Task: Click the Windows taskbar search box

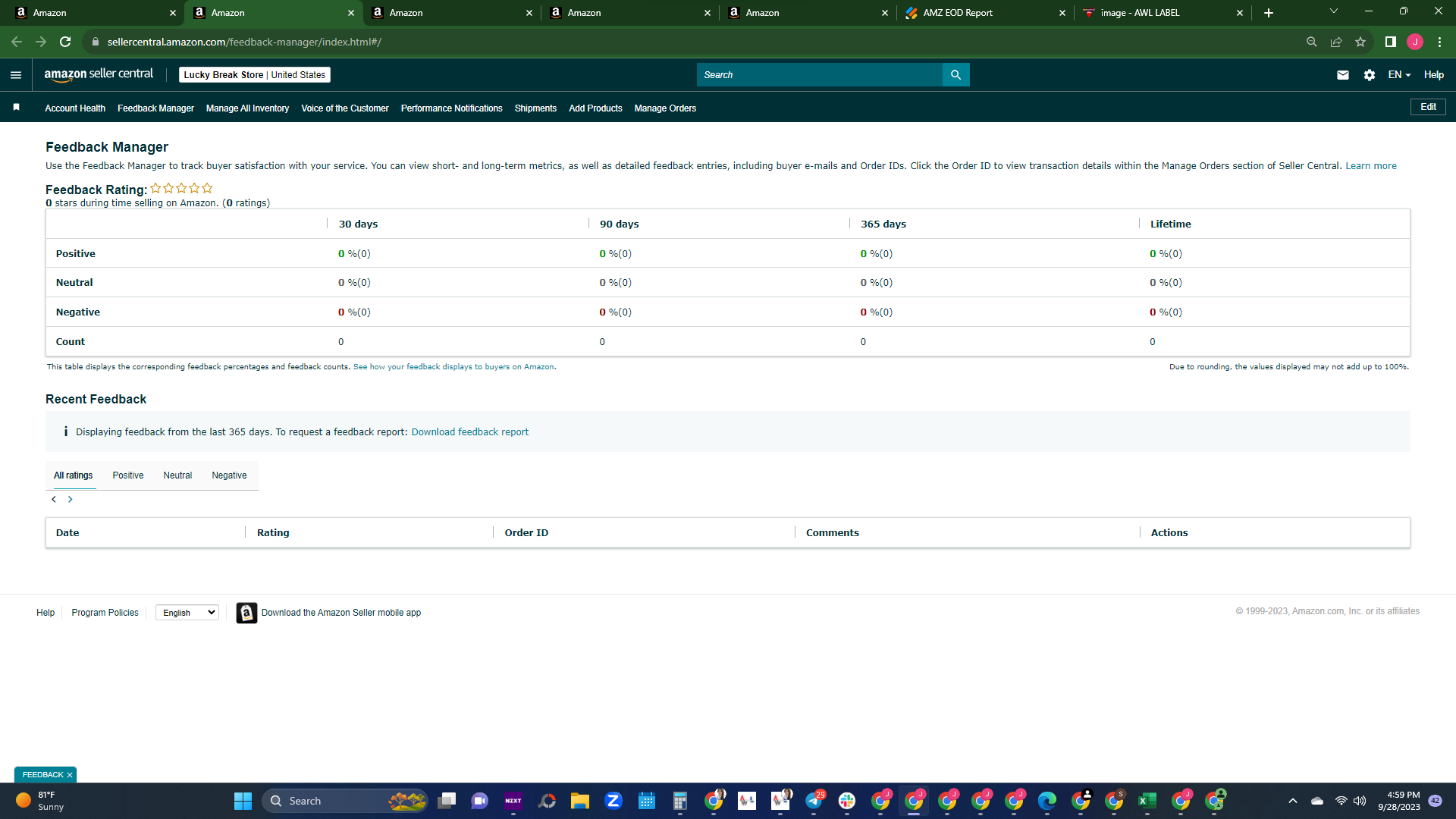Action: pyautogui.click(x=345, y=801)
